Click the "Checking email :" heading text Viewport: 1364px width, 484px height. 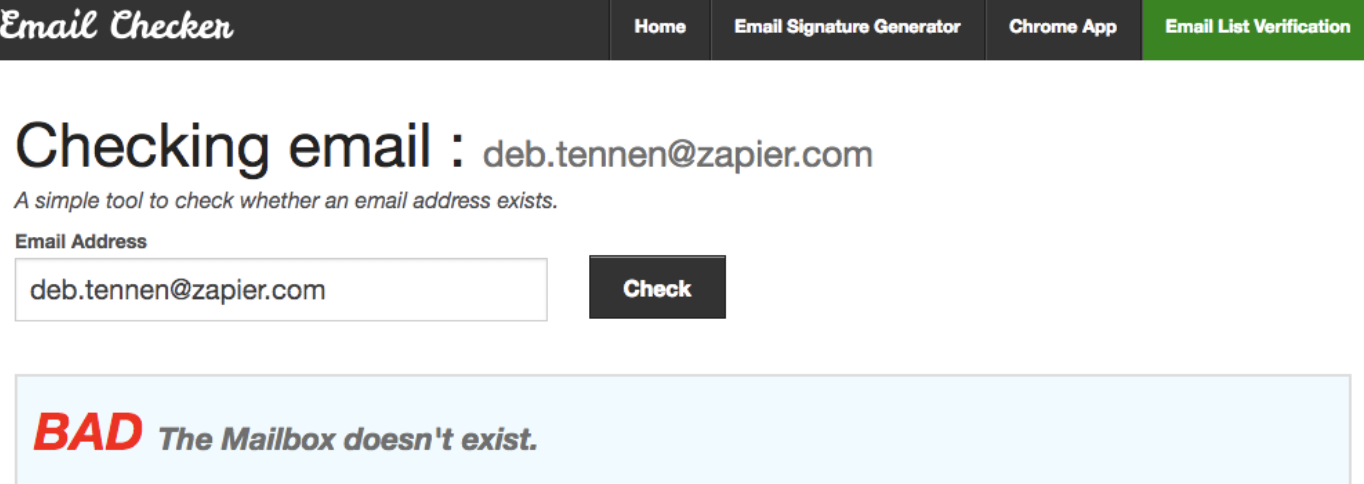coord(240,146)
